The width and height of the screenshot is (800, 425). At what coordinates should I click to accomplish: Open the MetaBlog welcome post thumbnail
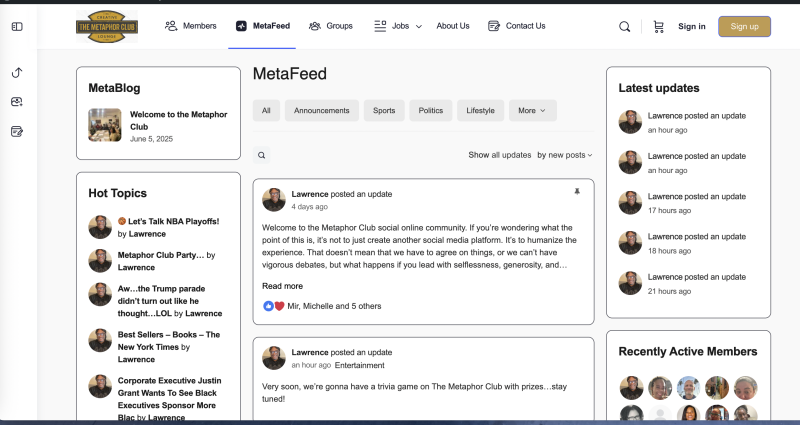105,125
